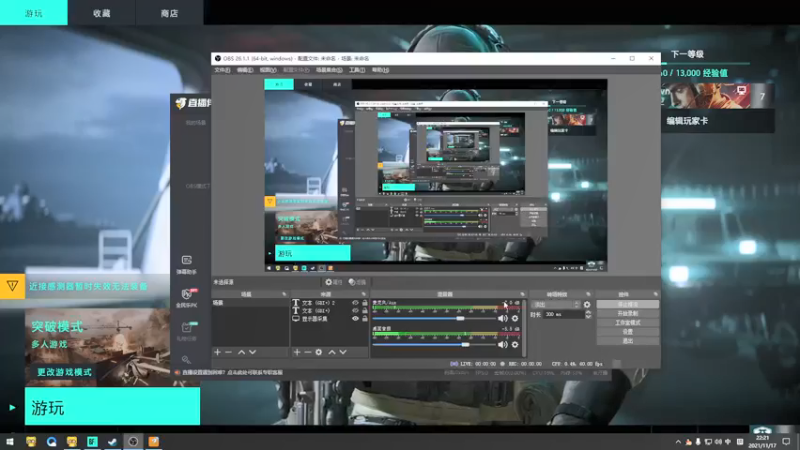Move source down with Sources panel down arrow
Viewport: 800px width, 450px height.
point(343,352)
